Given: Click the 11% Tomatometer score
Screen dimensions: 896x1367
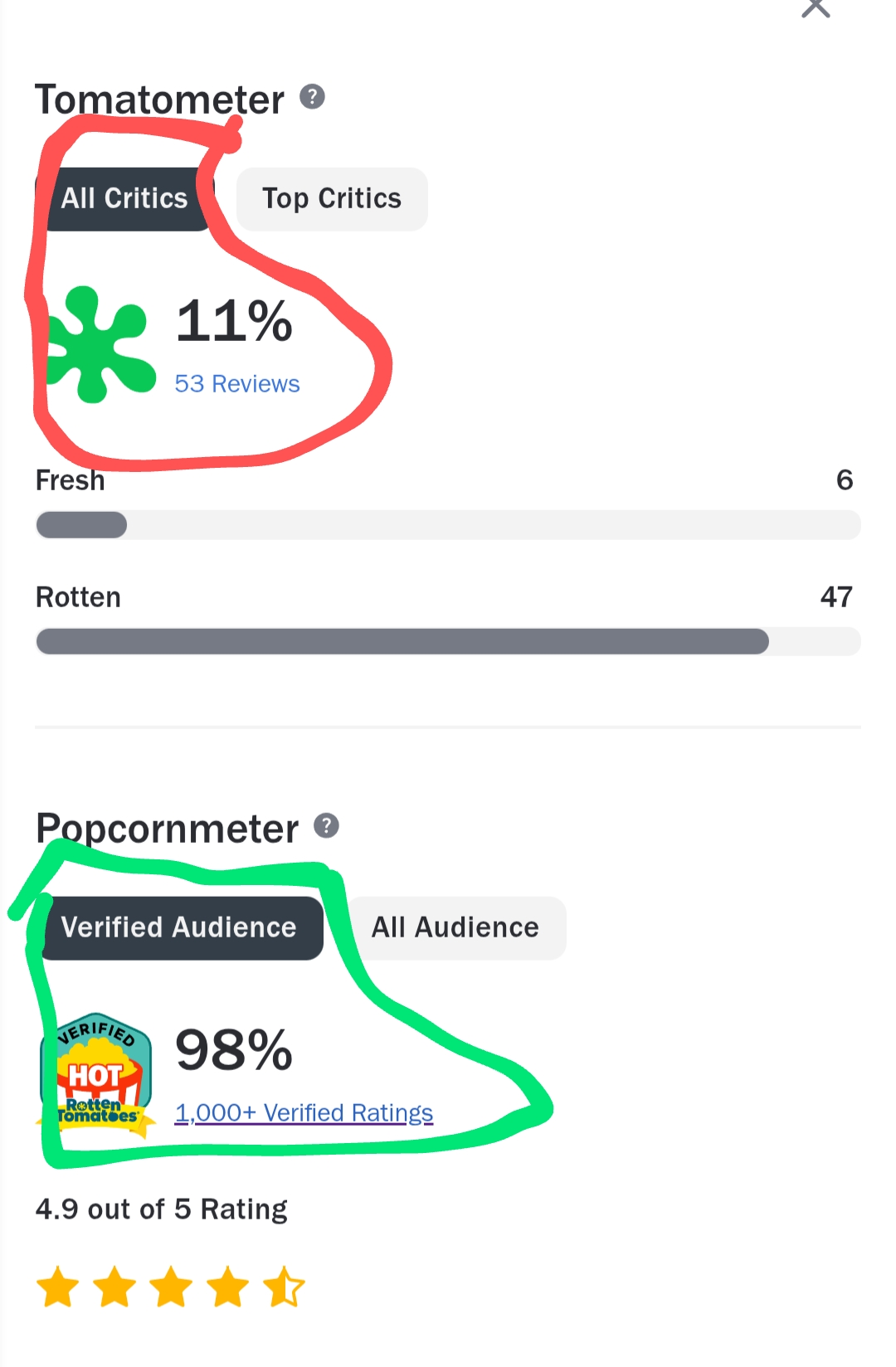Looking at the screenshot, I should point(234,321).
